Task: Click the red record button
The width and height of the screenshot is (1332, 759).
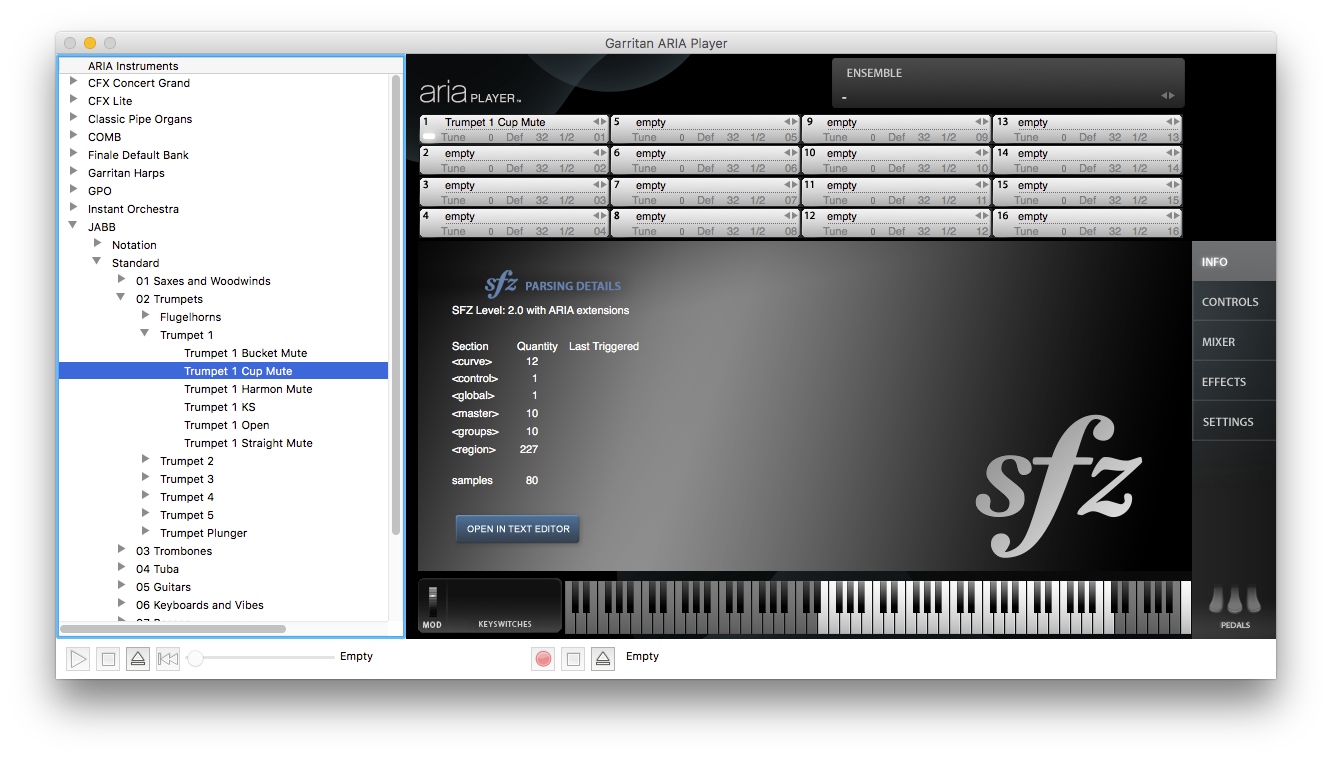Action: click(543, 659)
